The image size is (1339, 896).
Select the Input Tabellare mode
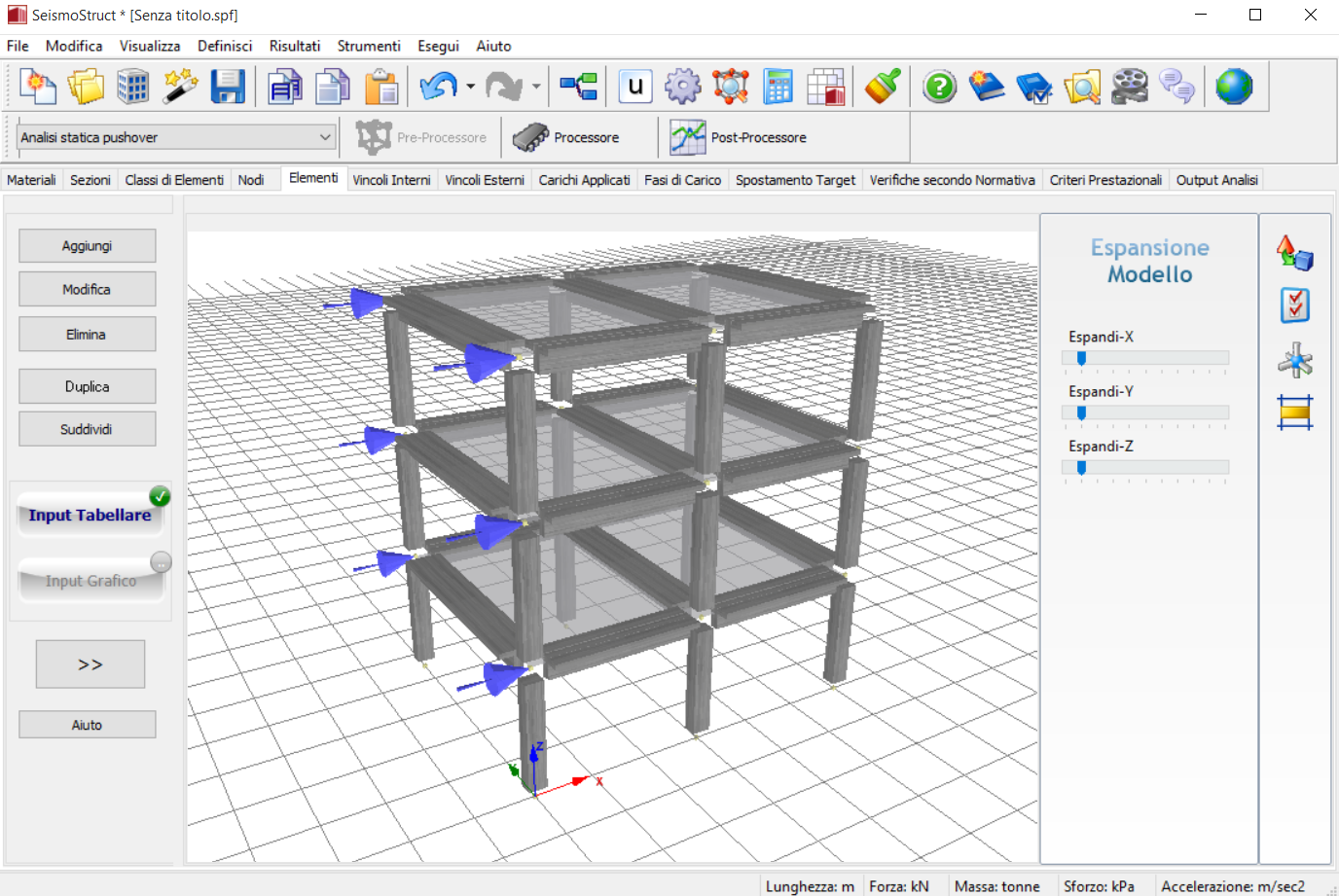(90, 515)
